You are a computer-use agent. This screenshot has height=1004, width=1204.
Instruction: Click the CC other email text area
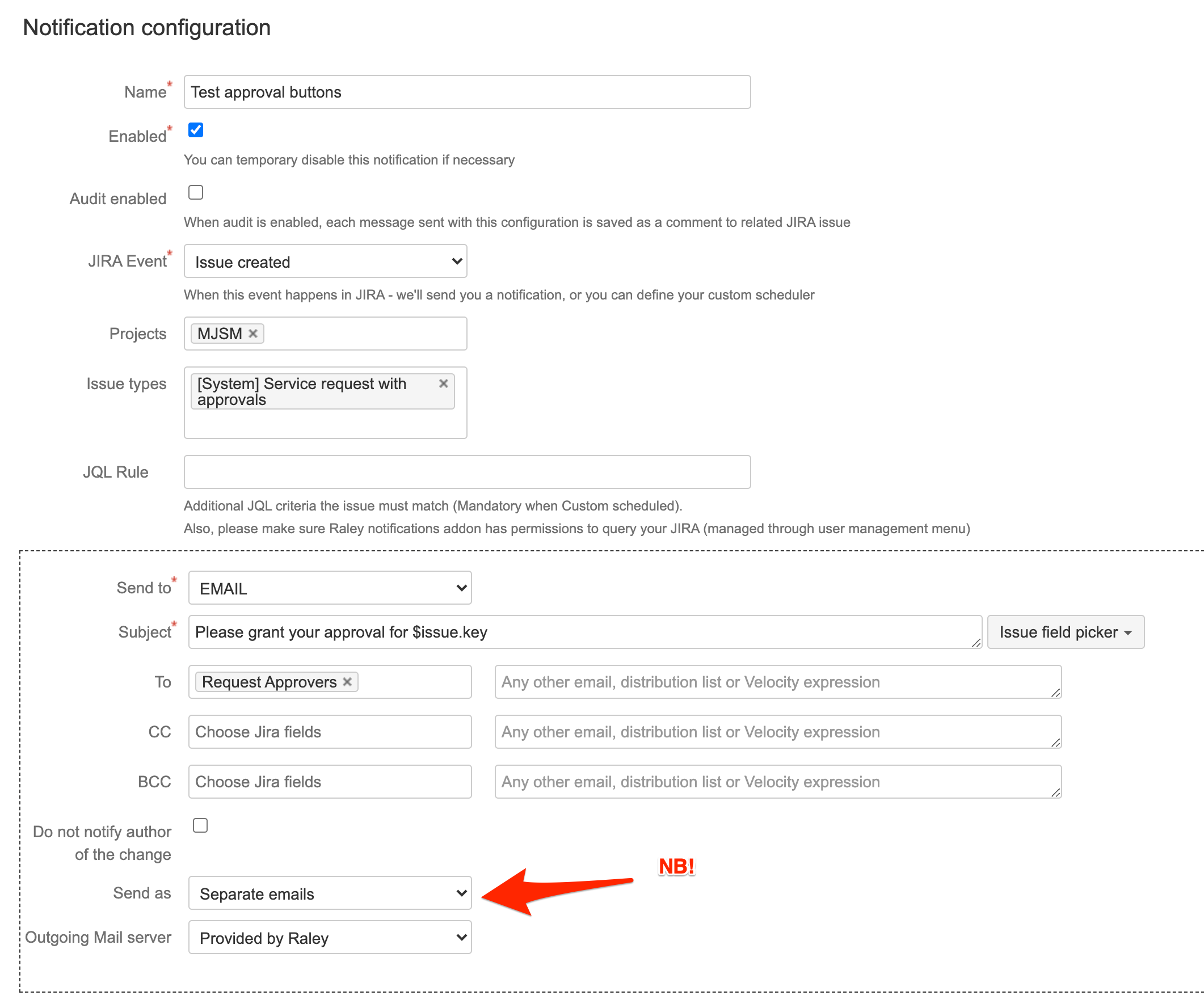pyautogui.click(x=778, y=732)
